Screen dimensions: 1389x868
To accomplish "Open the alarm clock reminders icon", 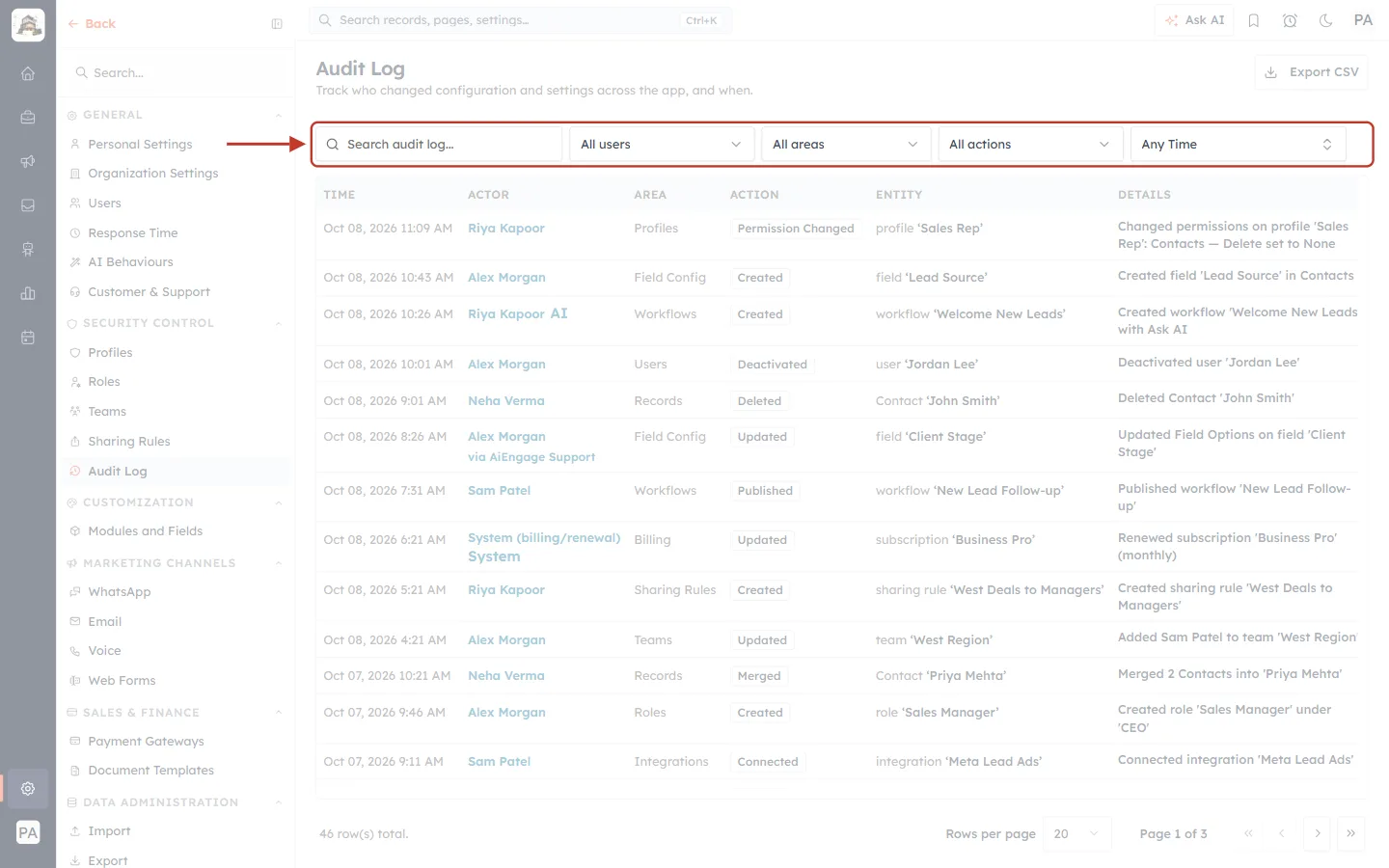I will pos(1290,20).
